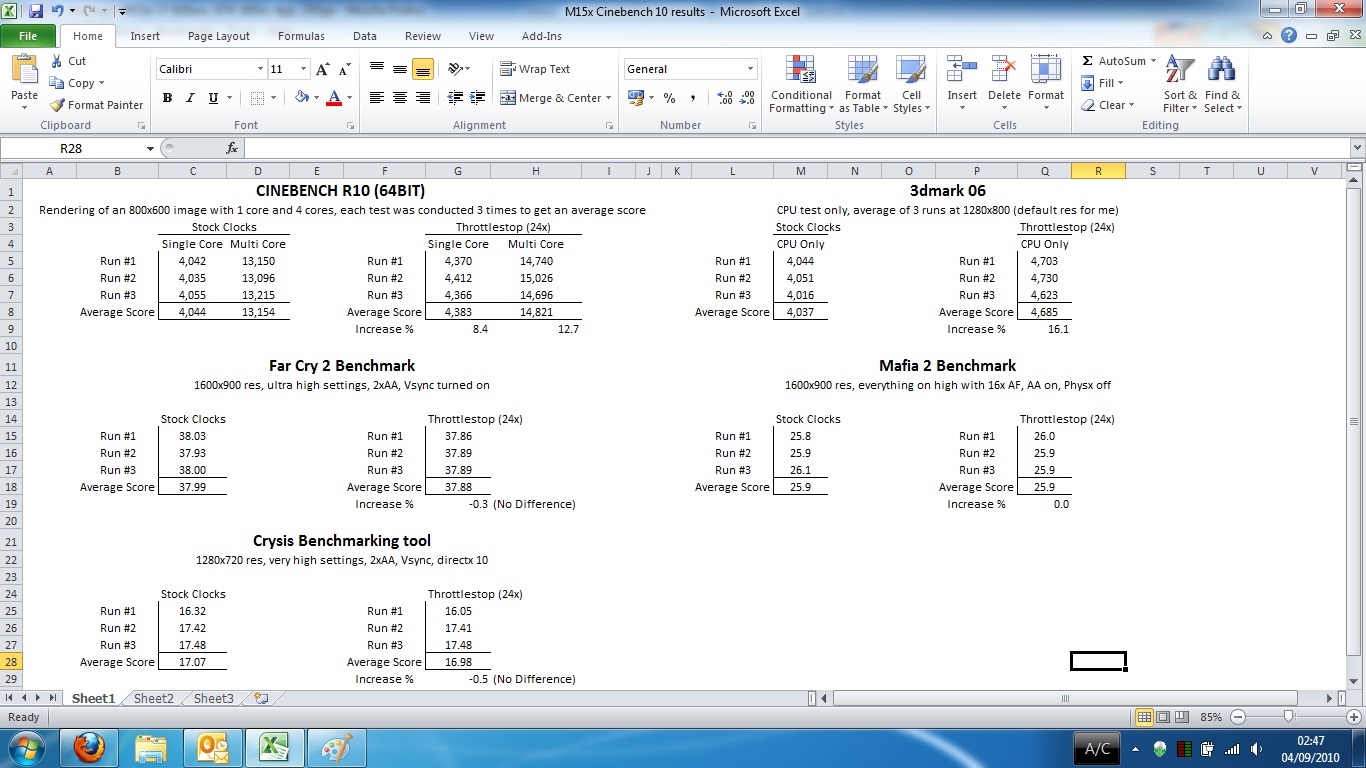1366x768 pixels.
Task: Switch to the Insert tab
Action: (145, 36)
